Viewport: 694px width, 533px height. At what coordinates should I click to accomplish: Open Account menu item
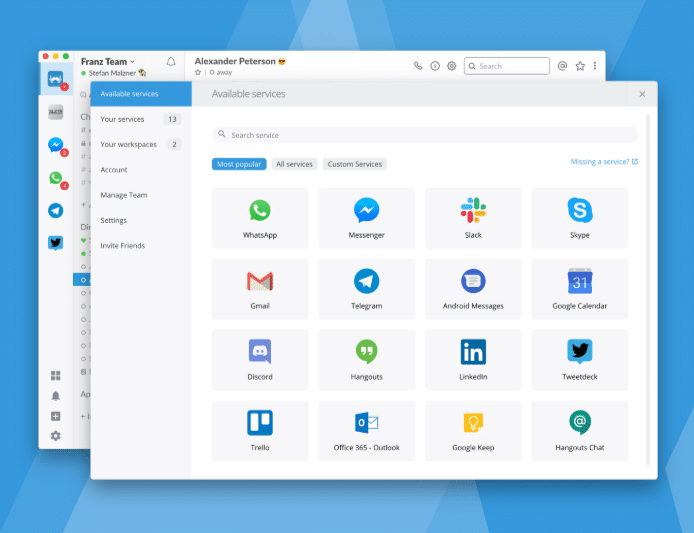point(141,170)
